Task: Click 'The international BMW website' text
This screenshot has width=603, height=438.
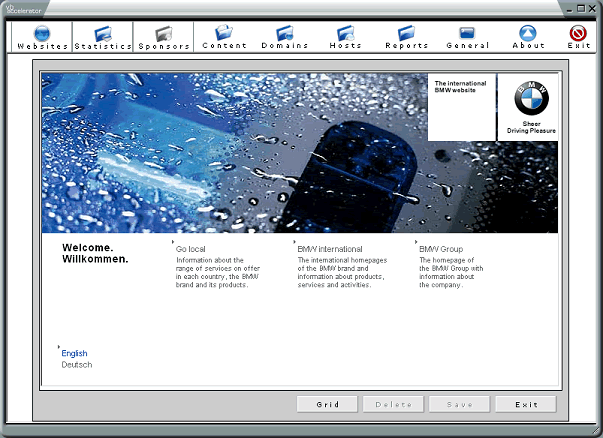Action: (460, 87)
